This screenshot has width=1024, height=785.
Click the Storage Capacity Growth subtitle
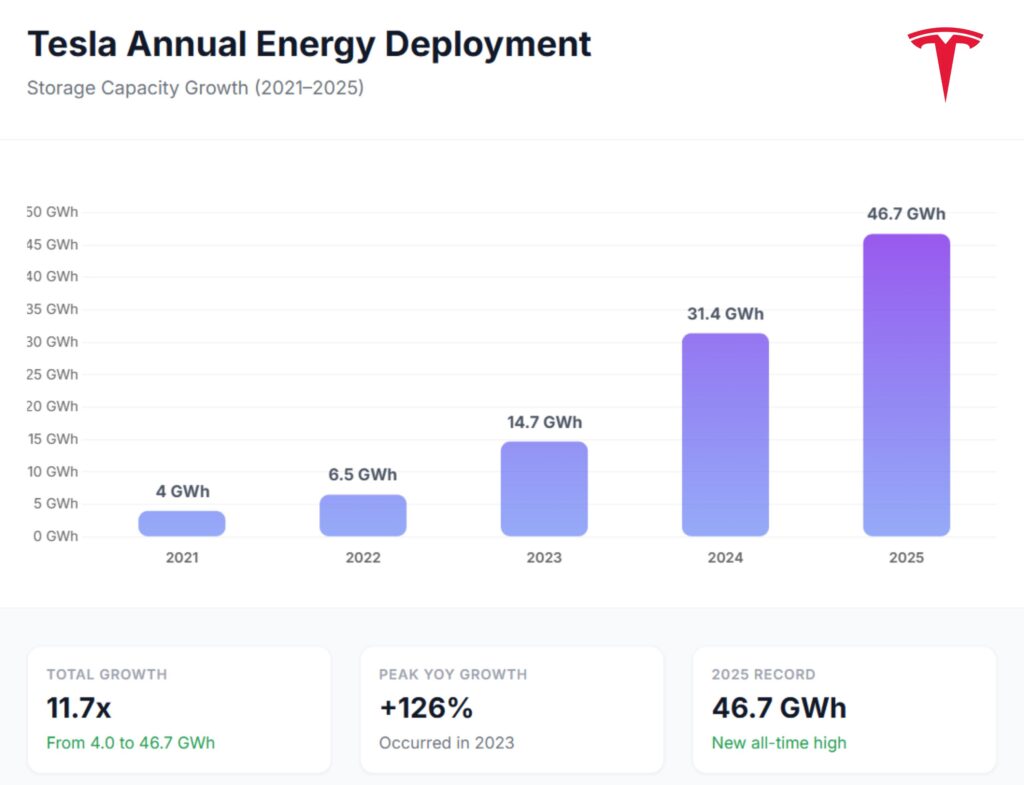coord(195,88)
